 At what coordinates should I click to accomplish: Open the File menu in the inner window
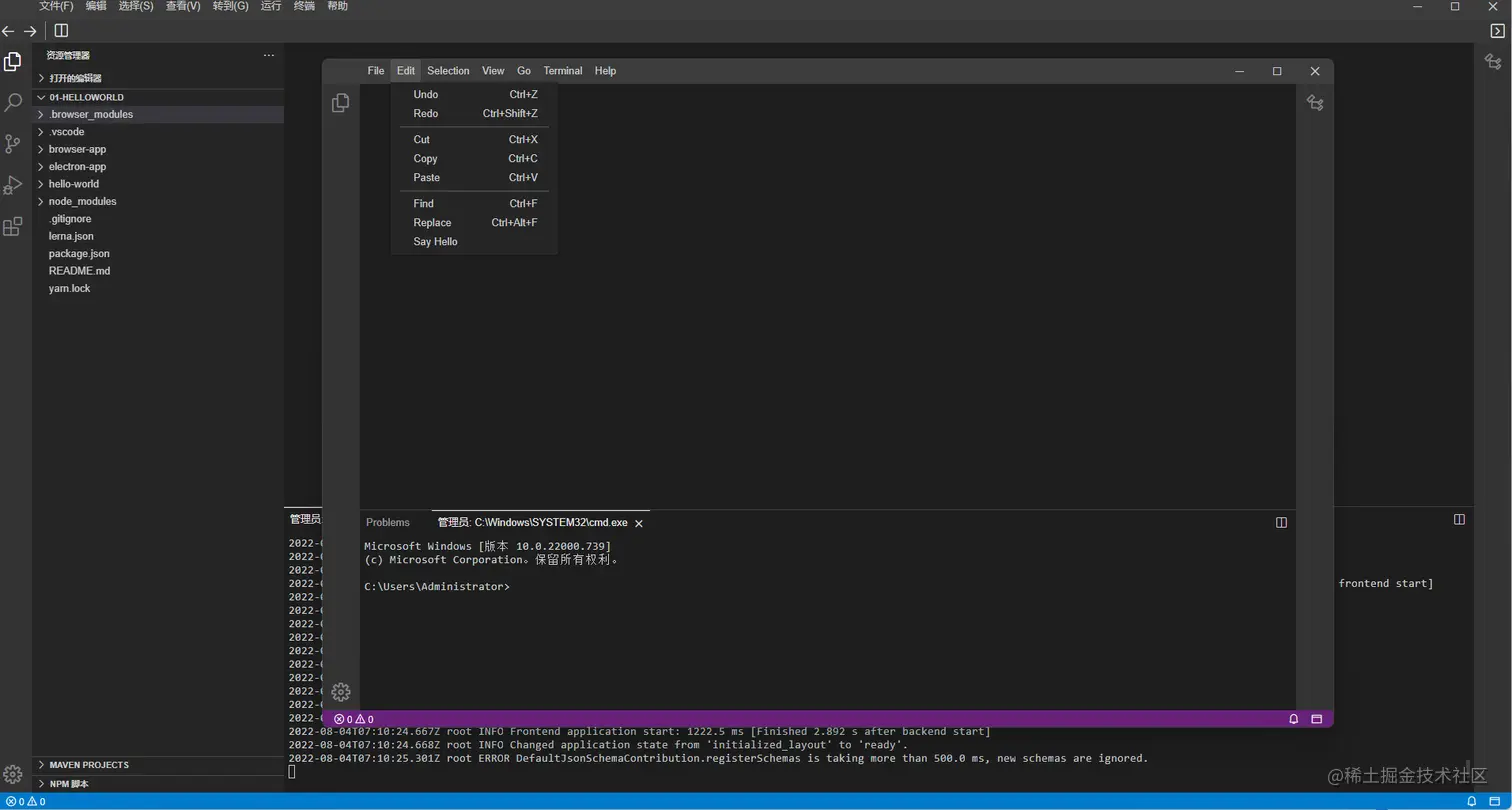tap(376, 71)
